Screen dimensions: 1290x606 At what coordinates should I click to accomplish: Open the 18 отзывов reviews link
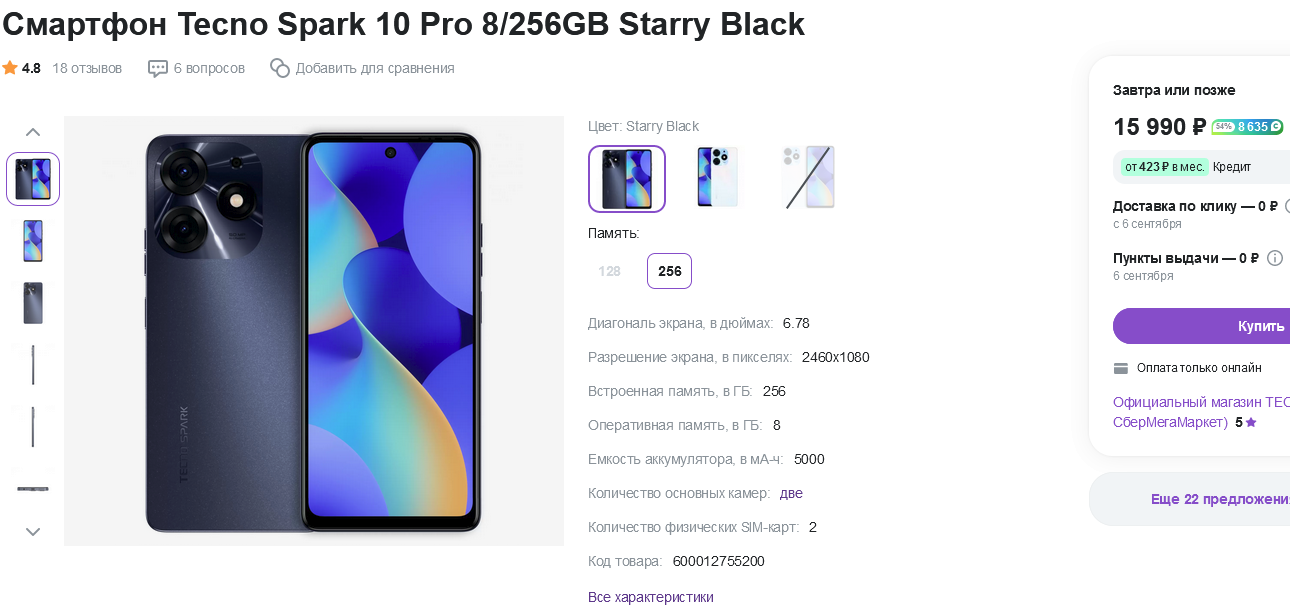point(87,68)
